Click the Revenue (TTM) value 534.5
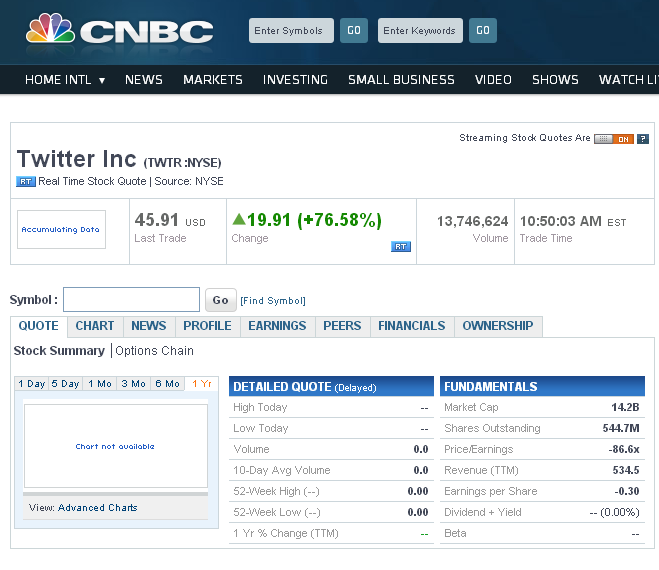The width and height of the screenshot is (659, 570). tap(626, 470)
